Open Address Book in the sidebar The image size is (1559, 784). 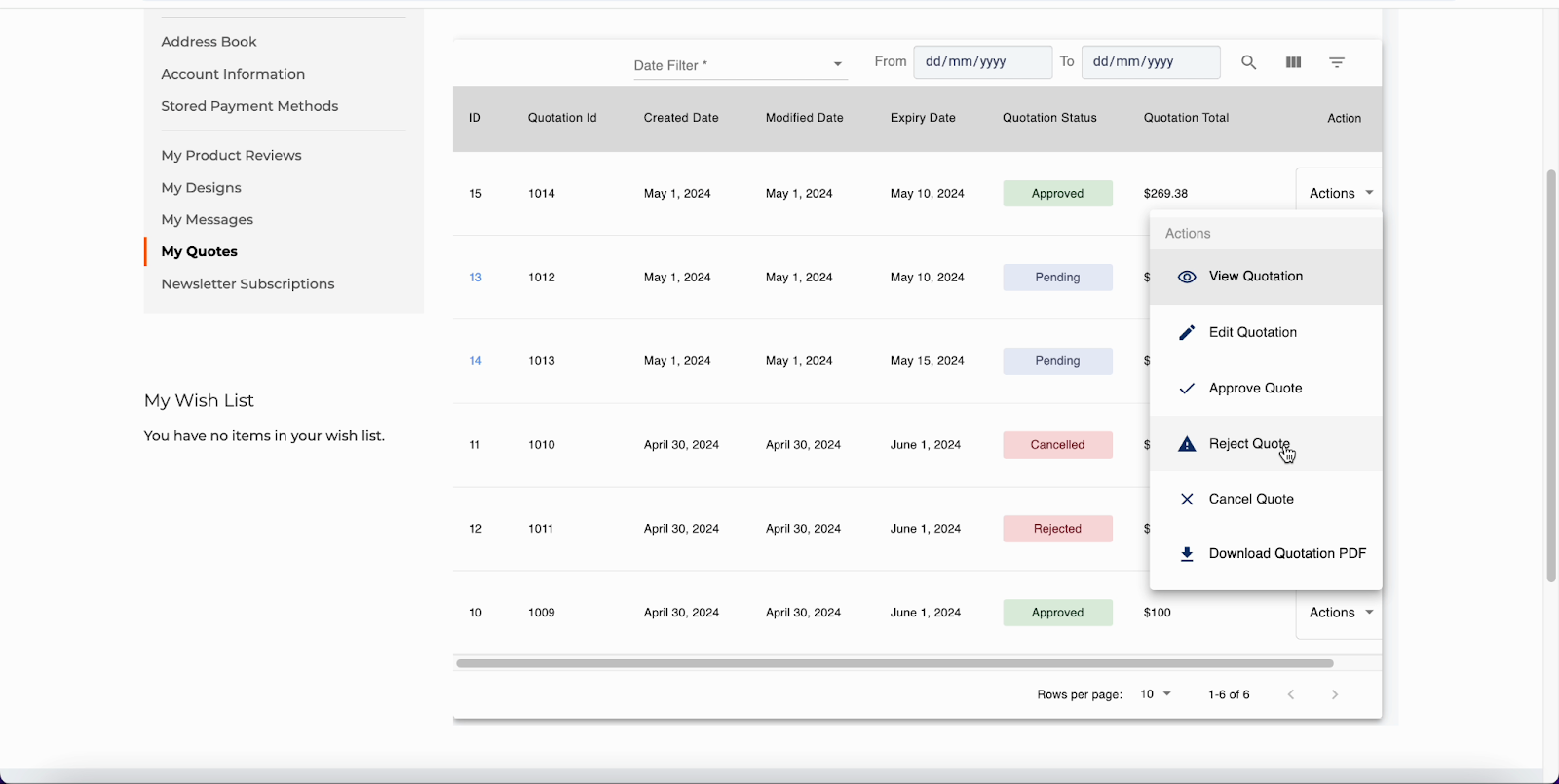[209, 42]
